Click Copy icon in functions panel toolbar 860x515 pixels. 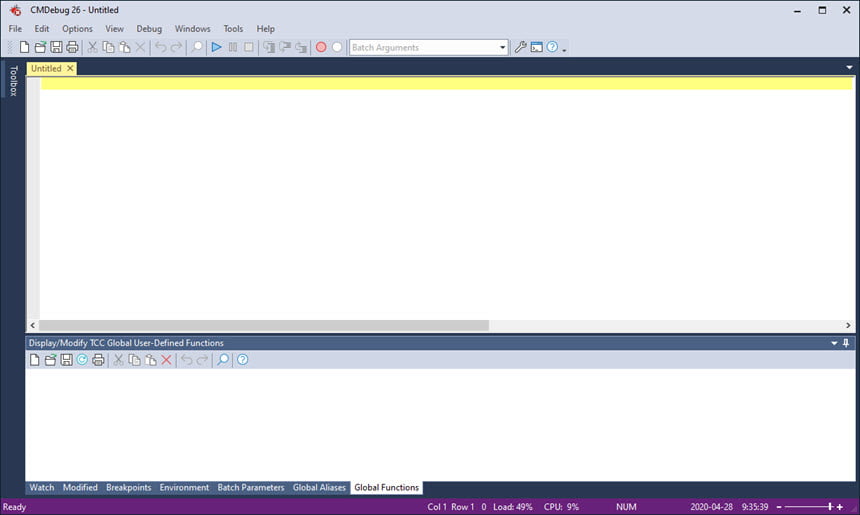pyautogui.click(x=134, y=360)
